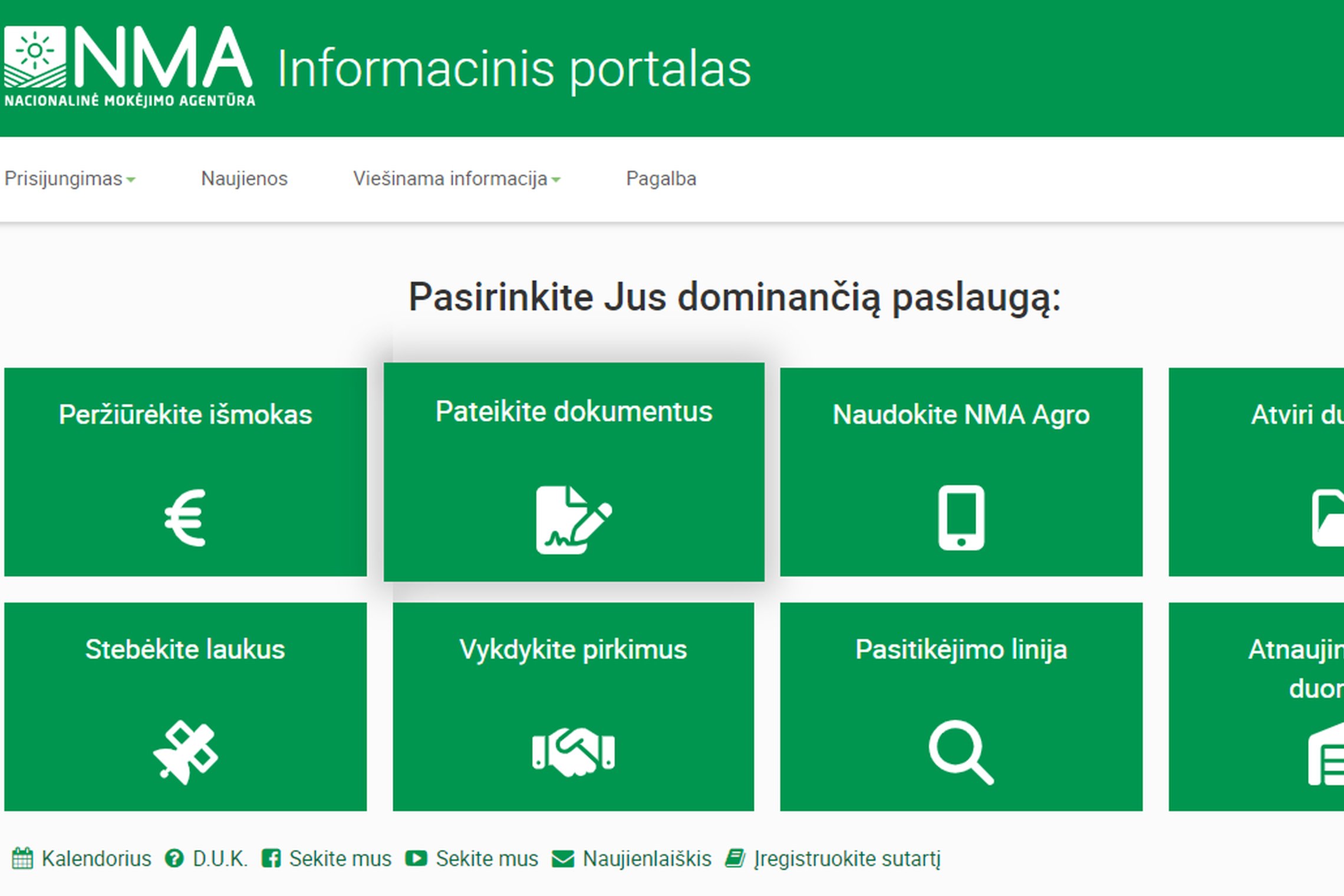This screenshot has width=1344, height=896.
Task: Open the Pagalba menu item
Action: (x=661, y=179)
